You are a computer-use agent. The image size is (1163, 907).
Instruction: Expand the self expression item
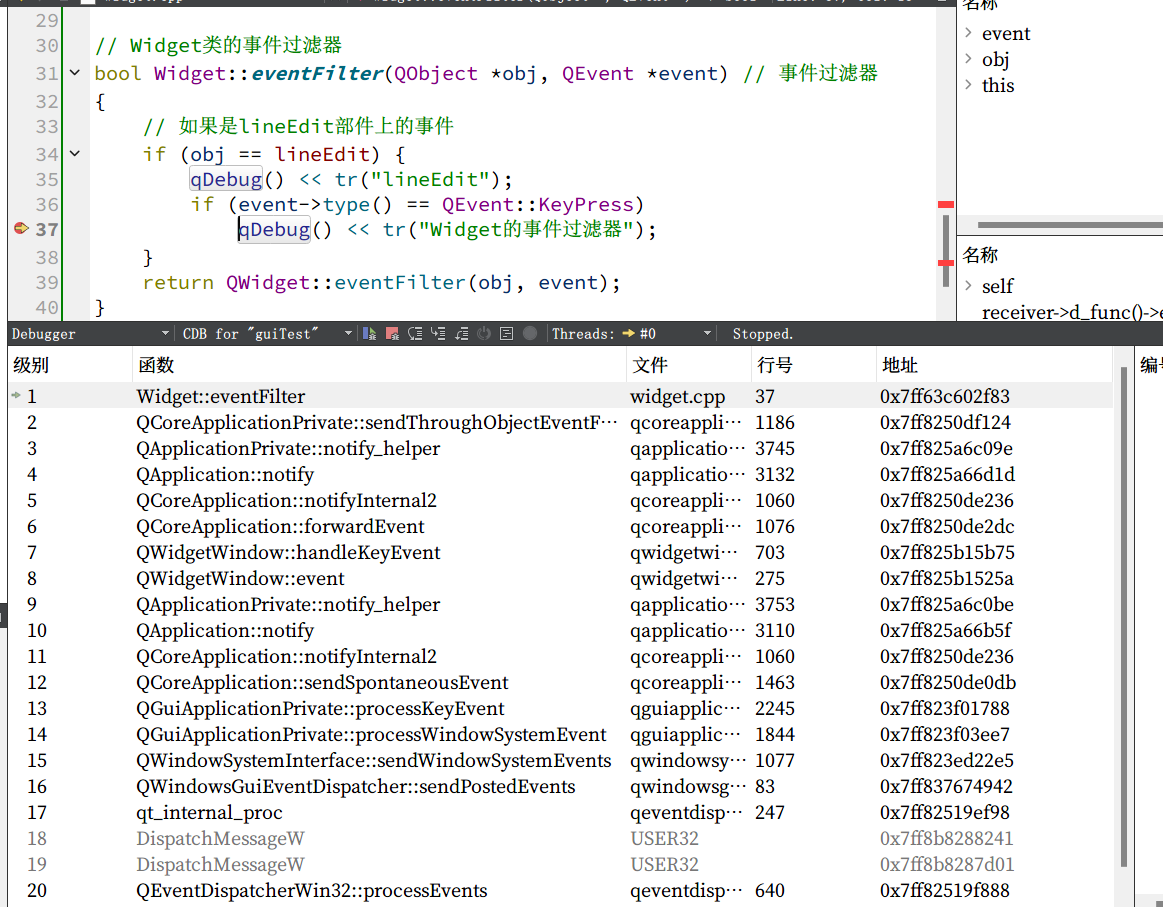969,286
